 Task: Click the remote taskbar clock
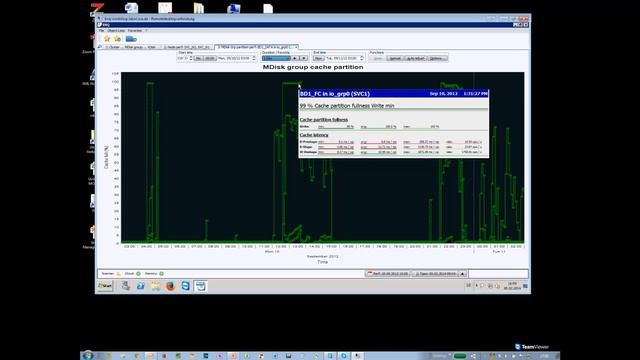tap(512, 286)
